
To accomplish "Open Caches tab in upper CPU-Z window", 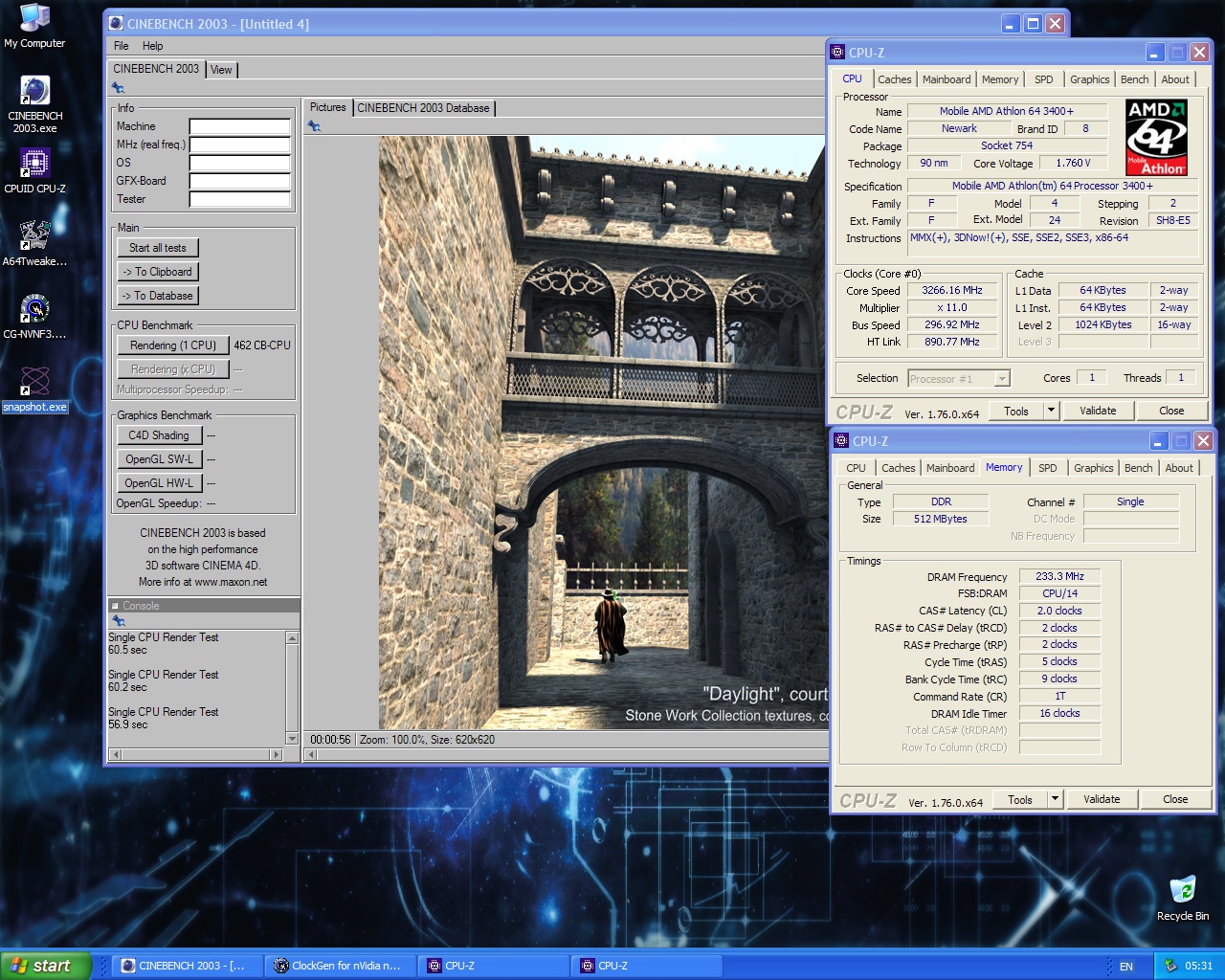I will tap(895, 79).
